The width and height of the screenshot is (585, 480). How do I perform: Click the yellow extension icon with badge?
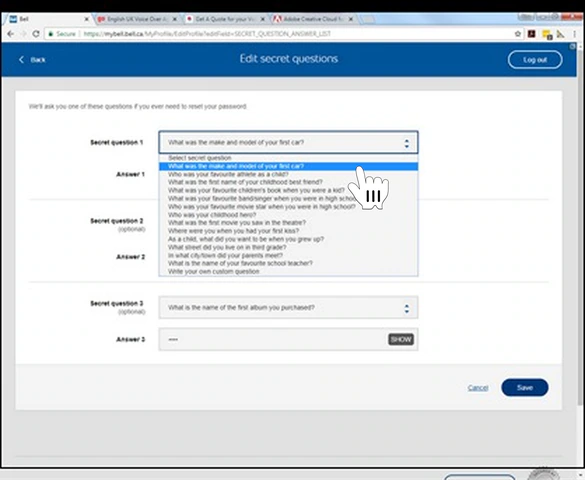(x=547, y=35)
